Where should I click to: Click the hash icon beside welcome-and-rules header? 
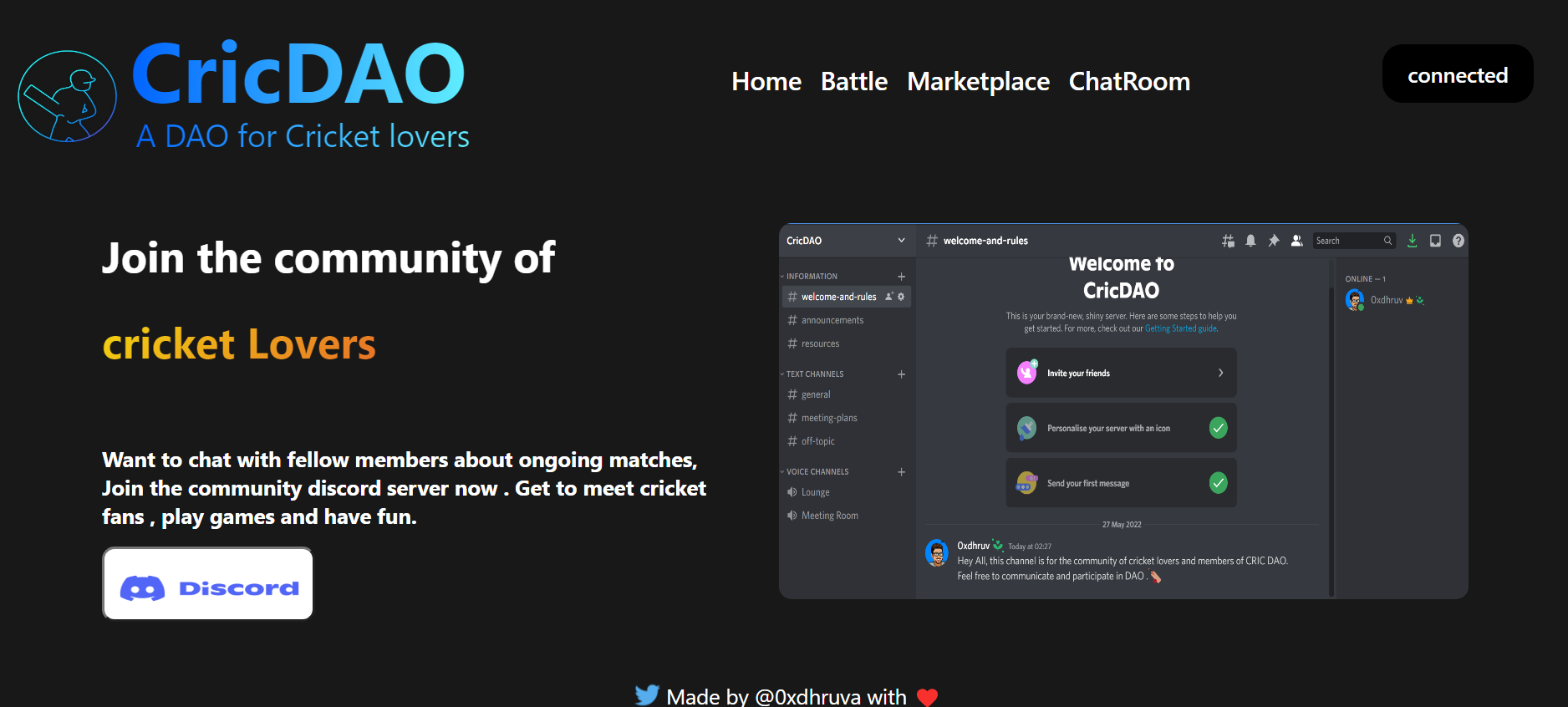932,241
